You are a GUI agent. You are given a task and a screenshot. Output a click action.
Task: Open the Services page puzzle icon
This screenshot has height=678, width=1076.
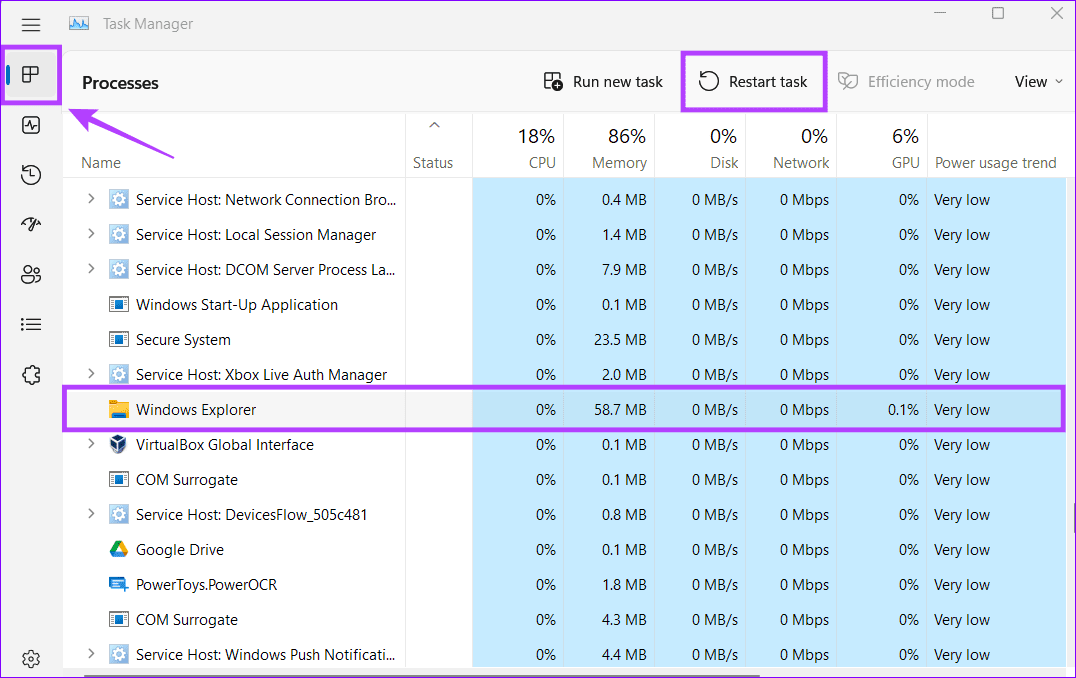click(x=31, y=375)
